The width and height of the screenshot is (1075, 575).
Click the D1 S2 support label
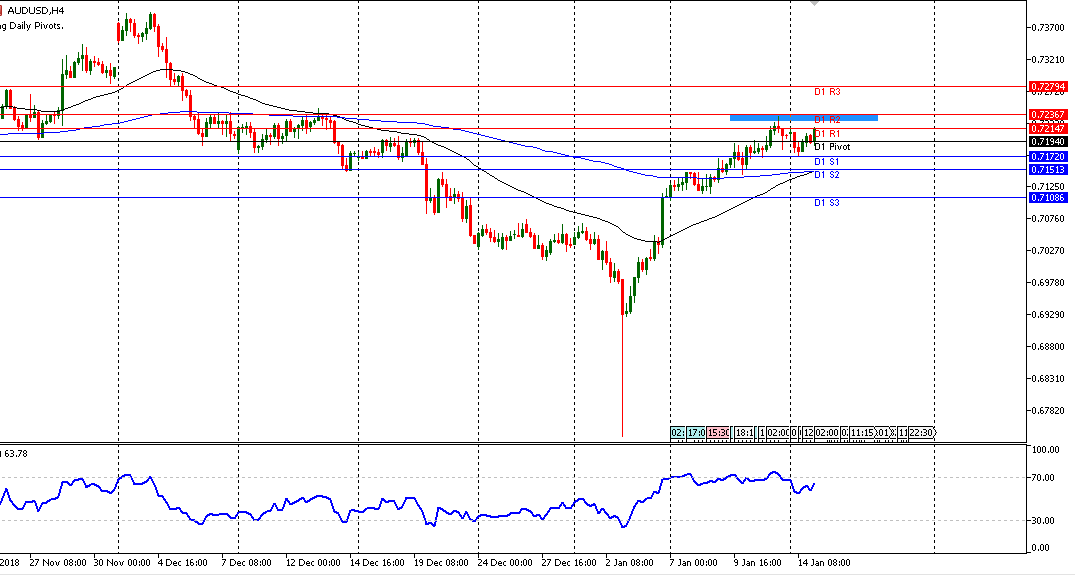pos(826,175)
